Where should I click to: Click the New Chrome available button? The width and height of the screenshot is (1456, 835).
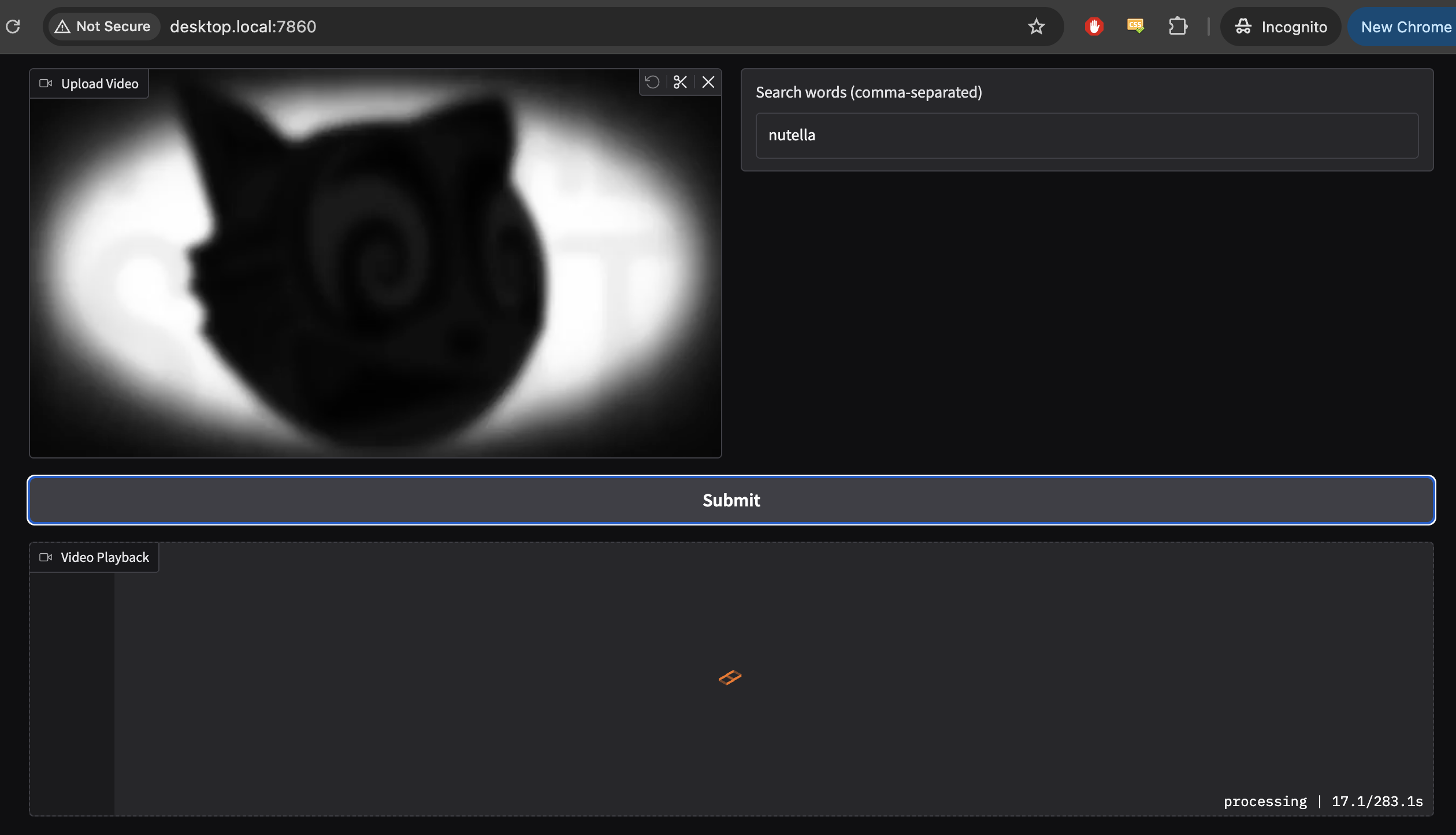coord(1405,27)
